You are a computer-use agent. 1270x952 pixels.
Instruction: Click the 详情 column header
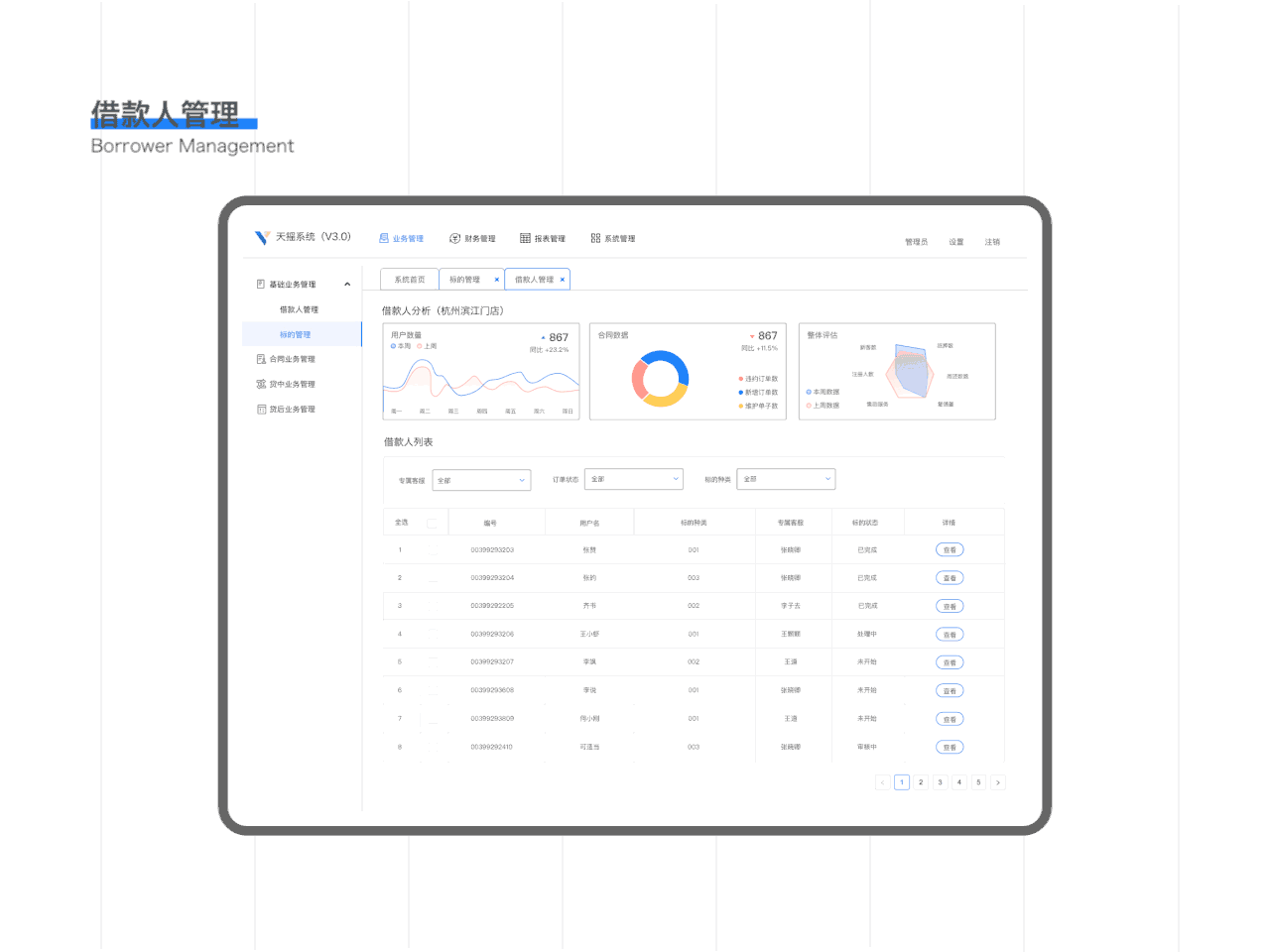pyautogui.click(x=949, y=523)
